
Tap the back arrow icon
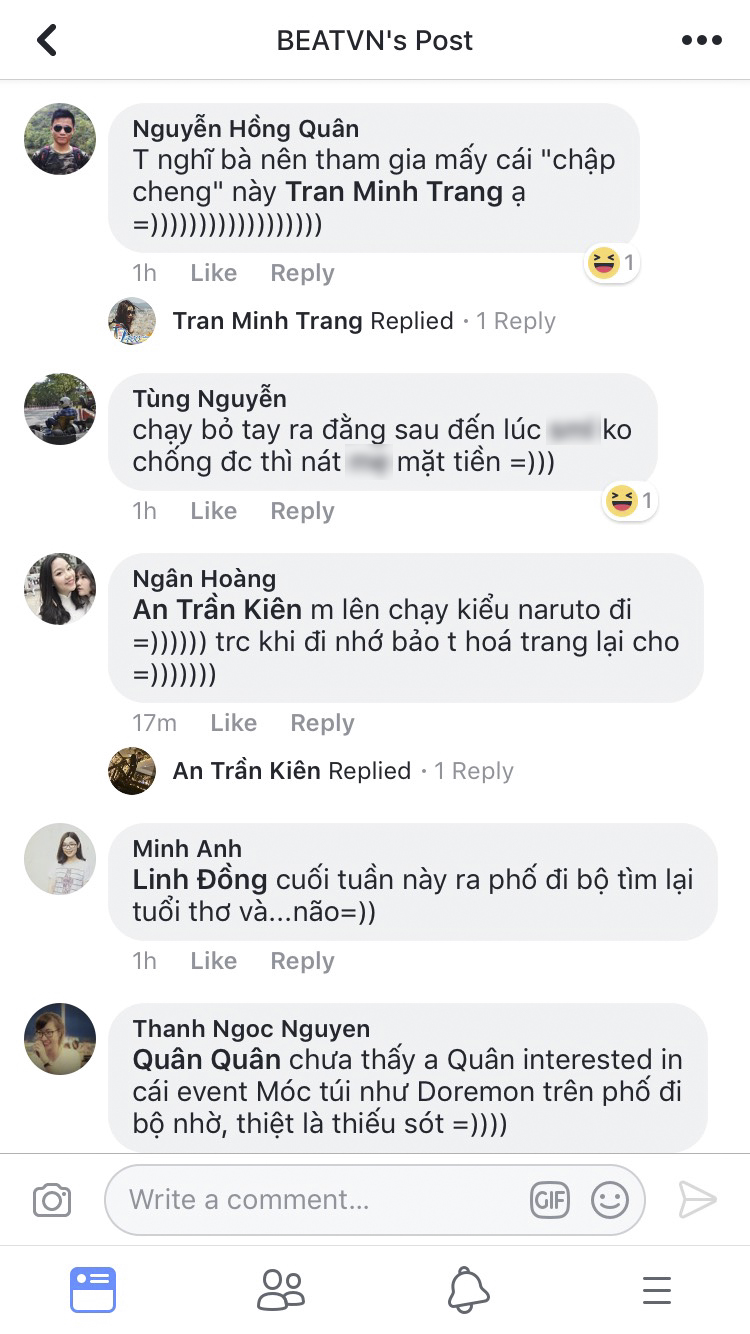pos(47,40)
